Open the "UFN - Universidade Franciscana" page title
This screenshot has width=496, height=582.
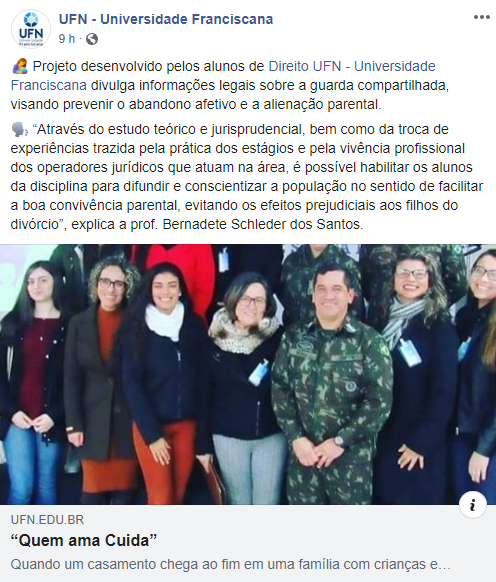pos(166,19)
